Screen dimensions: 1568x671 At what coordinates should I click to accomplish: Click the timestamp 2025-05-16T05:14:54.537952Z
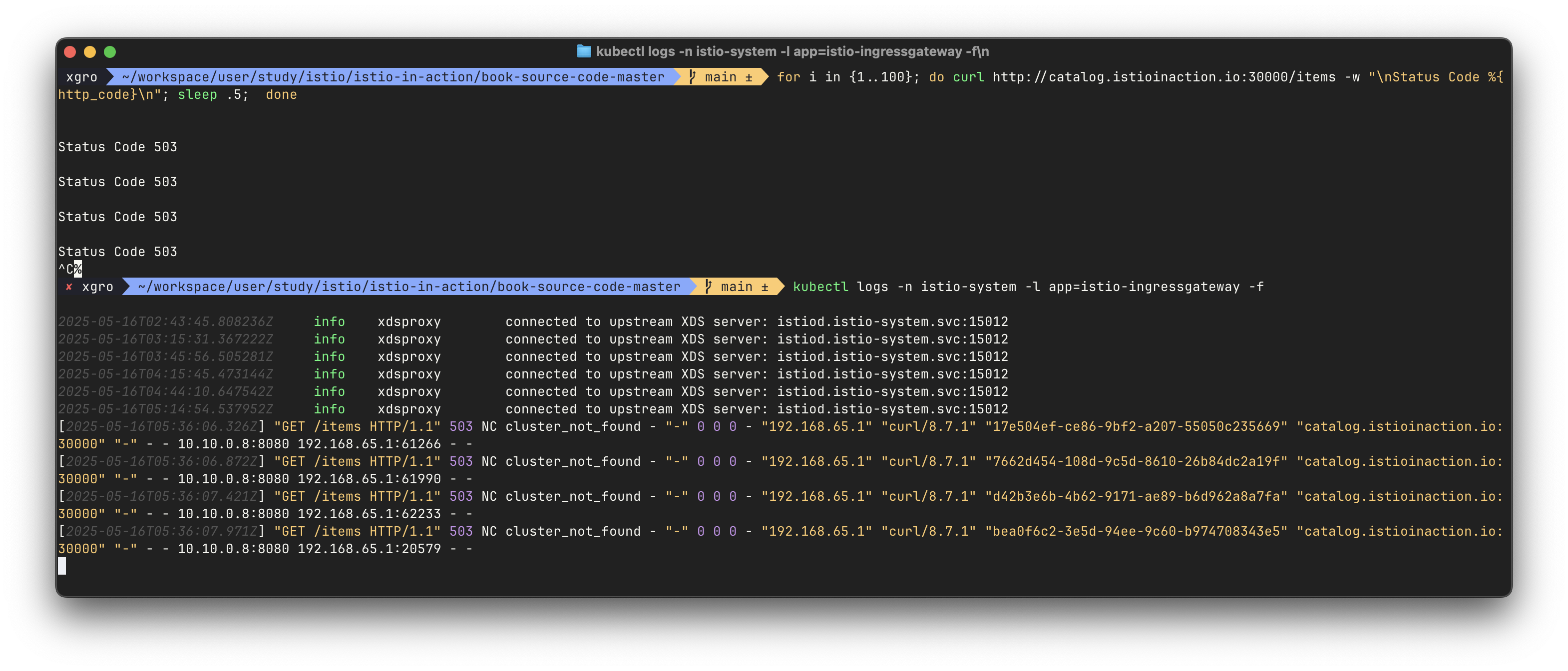point(166,409)
